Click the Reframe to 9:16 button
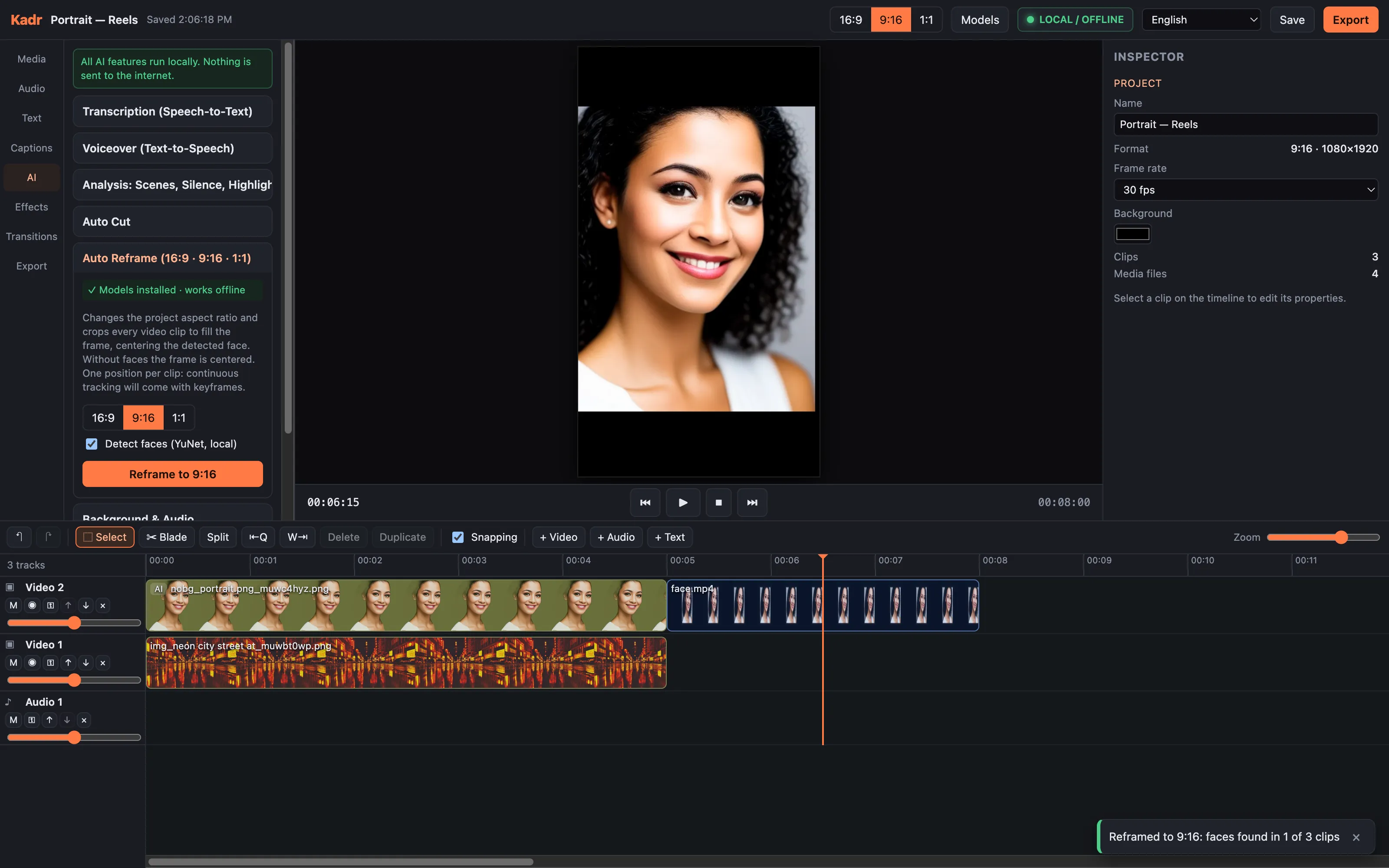Viewport: 1389px width, 868px height. 172,474
